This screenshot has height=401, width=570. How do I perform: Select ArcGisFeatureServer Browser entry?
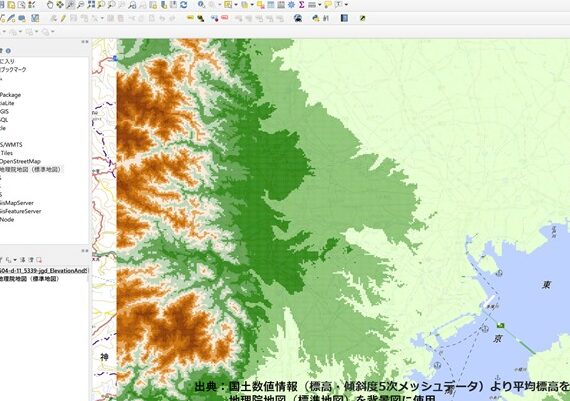pos(20,211)
